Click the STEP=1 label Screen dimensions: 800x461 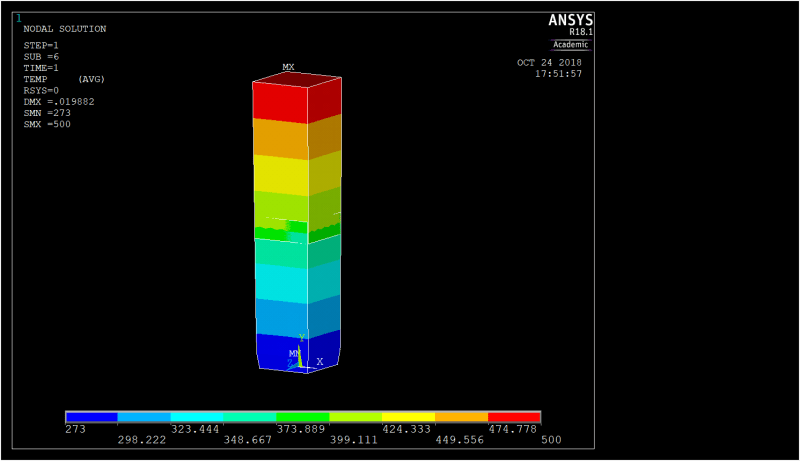pyautogui.click(x=41, y=45)
